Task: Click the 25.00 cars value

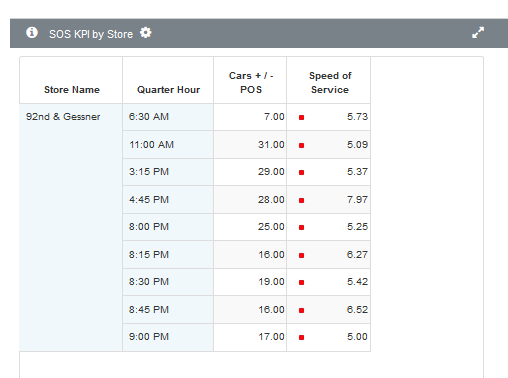Action: point(271,227)
